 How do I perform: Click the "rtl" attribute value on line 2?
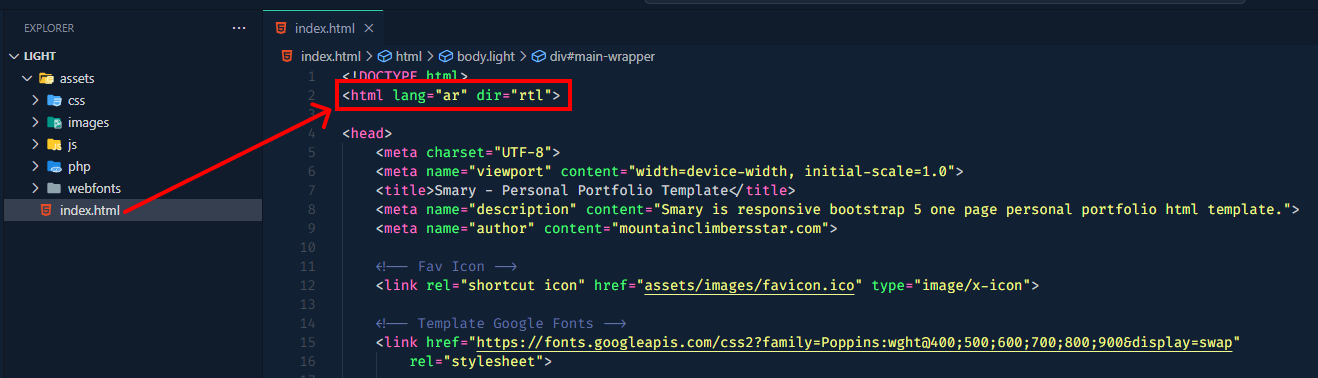(x=530, y=96)
